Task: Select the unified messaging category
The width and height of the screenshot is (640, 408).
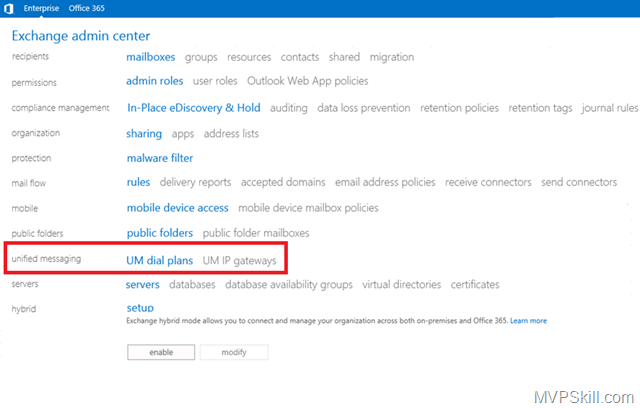Action: (x=46, y=259)
